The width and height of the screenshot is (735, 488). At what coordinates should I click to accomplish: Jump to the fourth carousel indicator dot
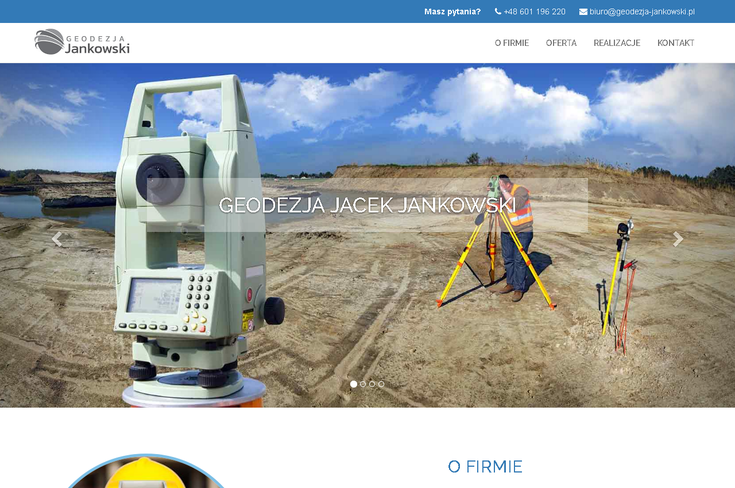pos(381,384)
